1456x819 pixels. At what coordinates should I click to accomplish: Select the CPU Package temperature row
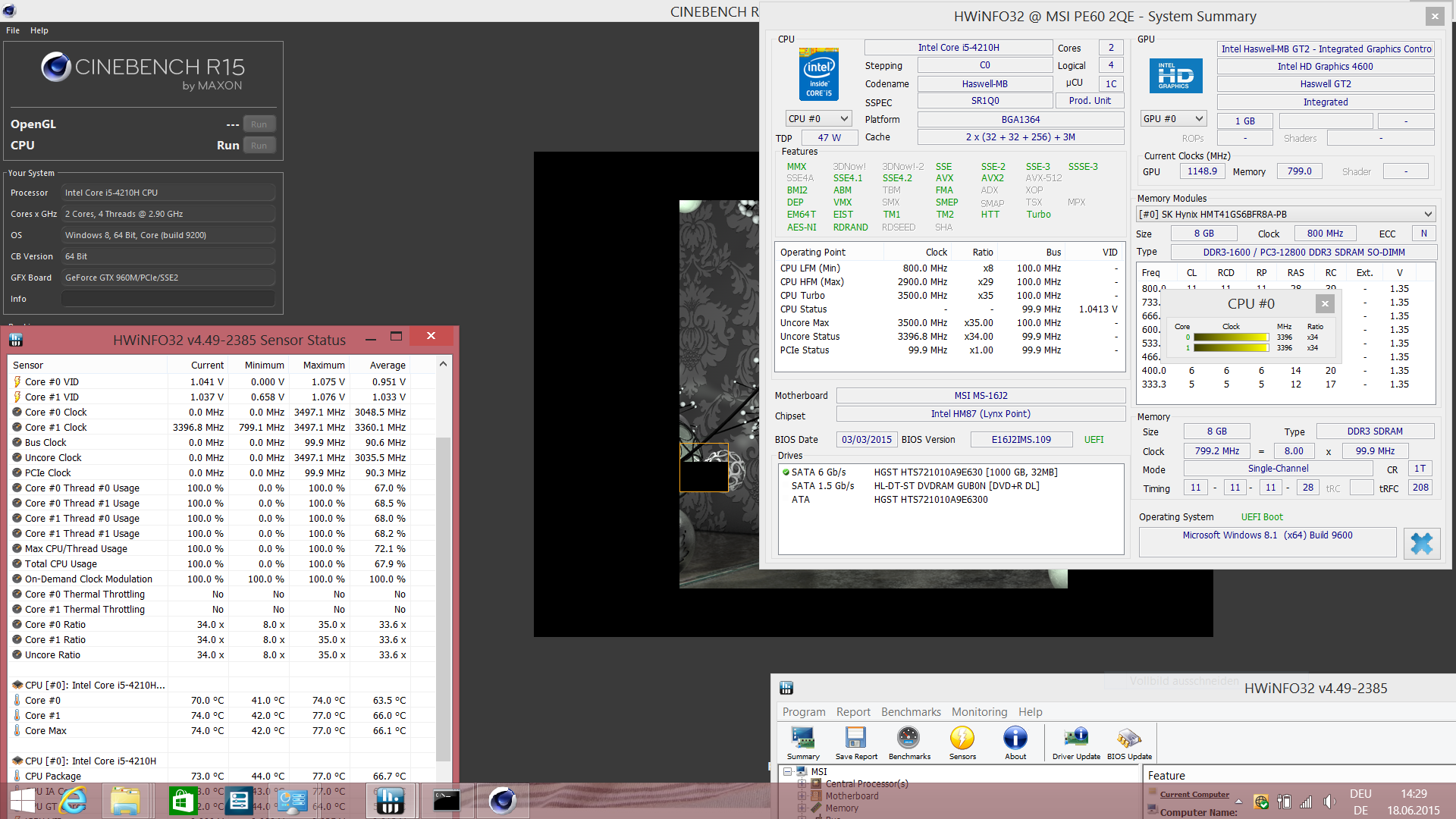pos(210,777)
